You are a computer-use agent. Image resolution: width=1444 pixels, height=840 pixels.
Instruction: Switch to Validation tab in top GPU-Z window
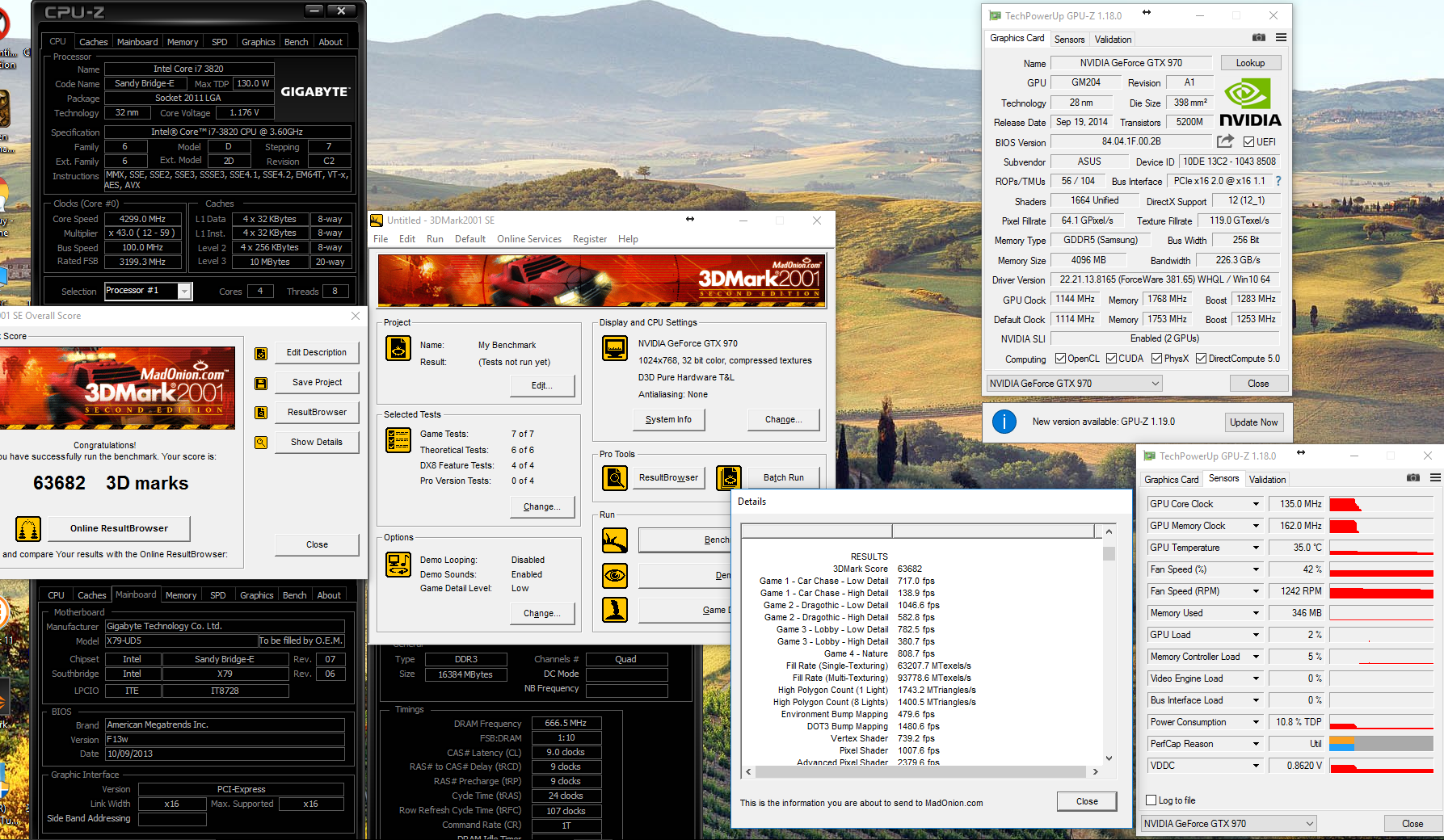click(x=1113, y=40)
